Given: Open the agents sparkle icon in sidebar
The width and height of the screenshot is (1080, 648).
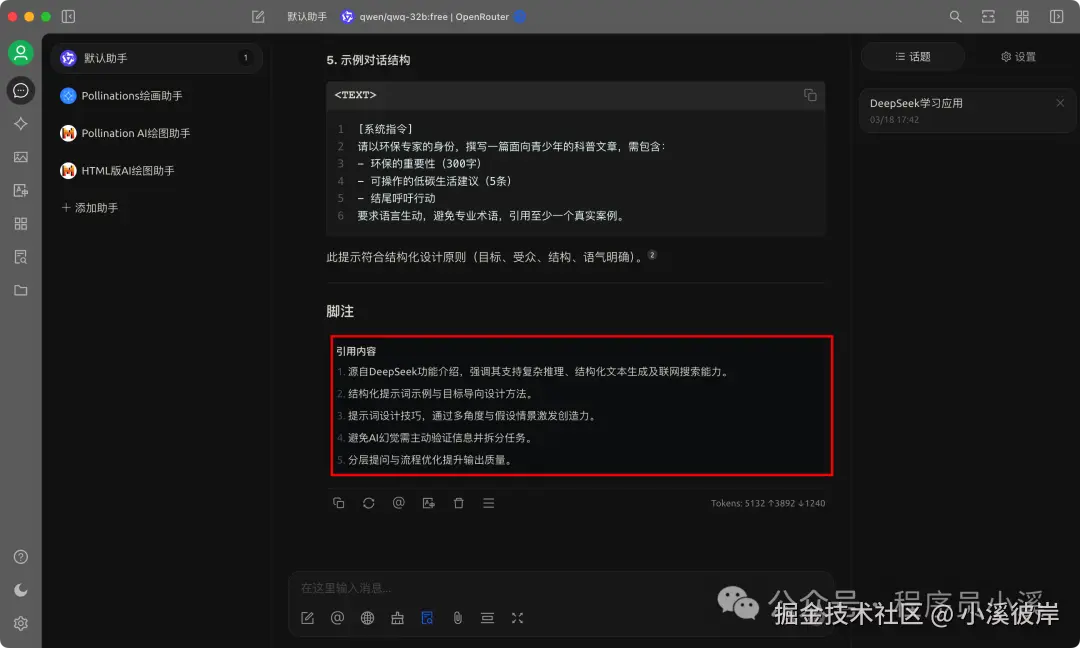Looking at the screenshot, I should (x=21, y=124).
